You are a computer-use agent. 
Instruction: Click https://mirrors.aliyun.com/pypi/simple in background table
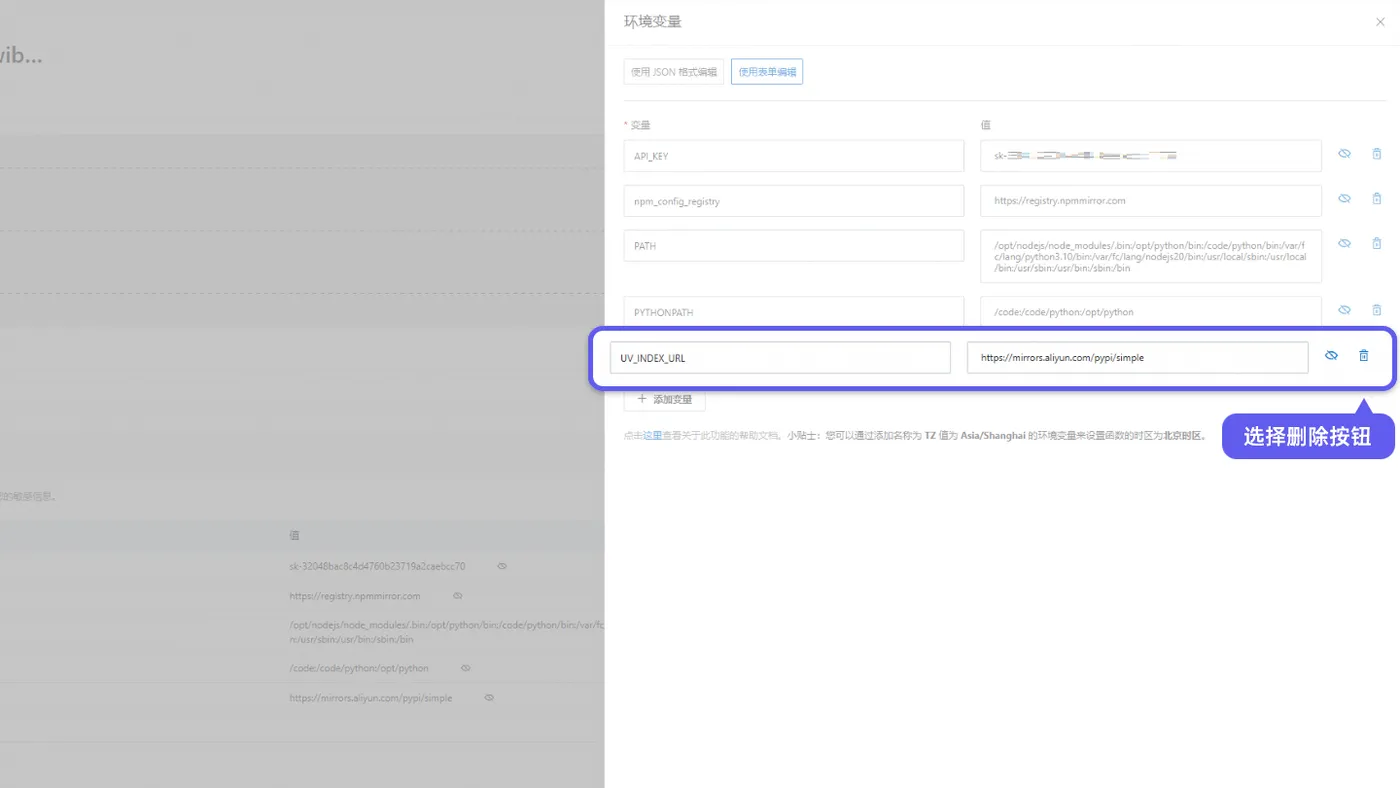[x=371, y=698]
